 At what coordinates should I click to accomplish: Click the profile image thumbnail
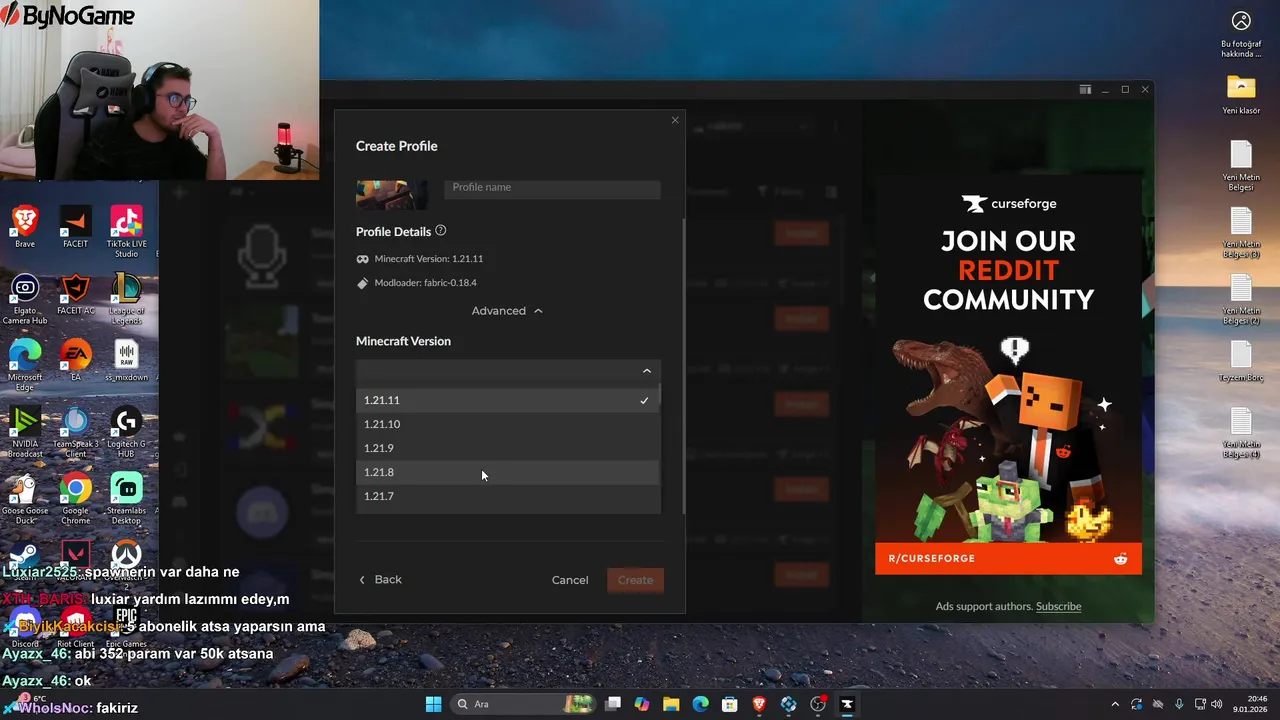coord(392,193)
